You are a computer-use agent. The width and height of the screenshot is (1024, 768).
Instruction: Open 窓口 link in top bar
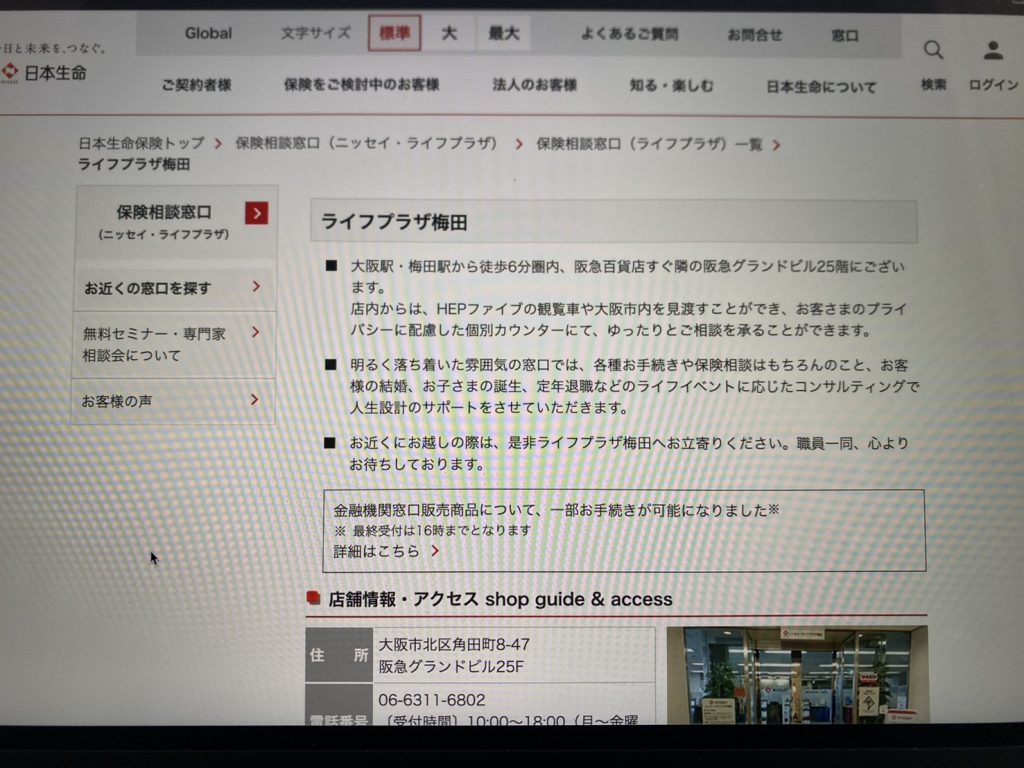pos(844,35)
